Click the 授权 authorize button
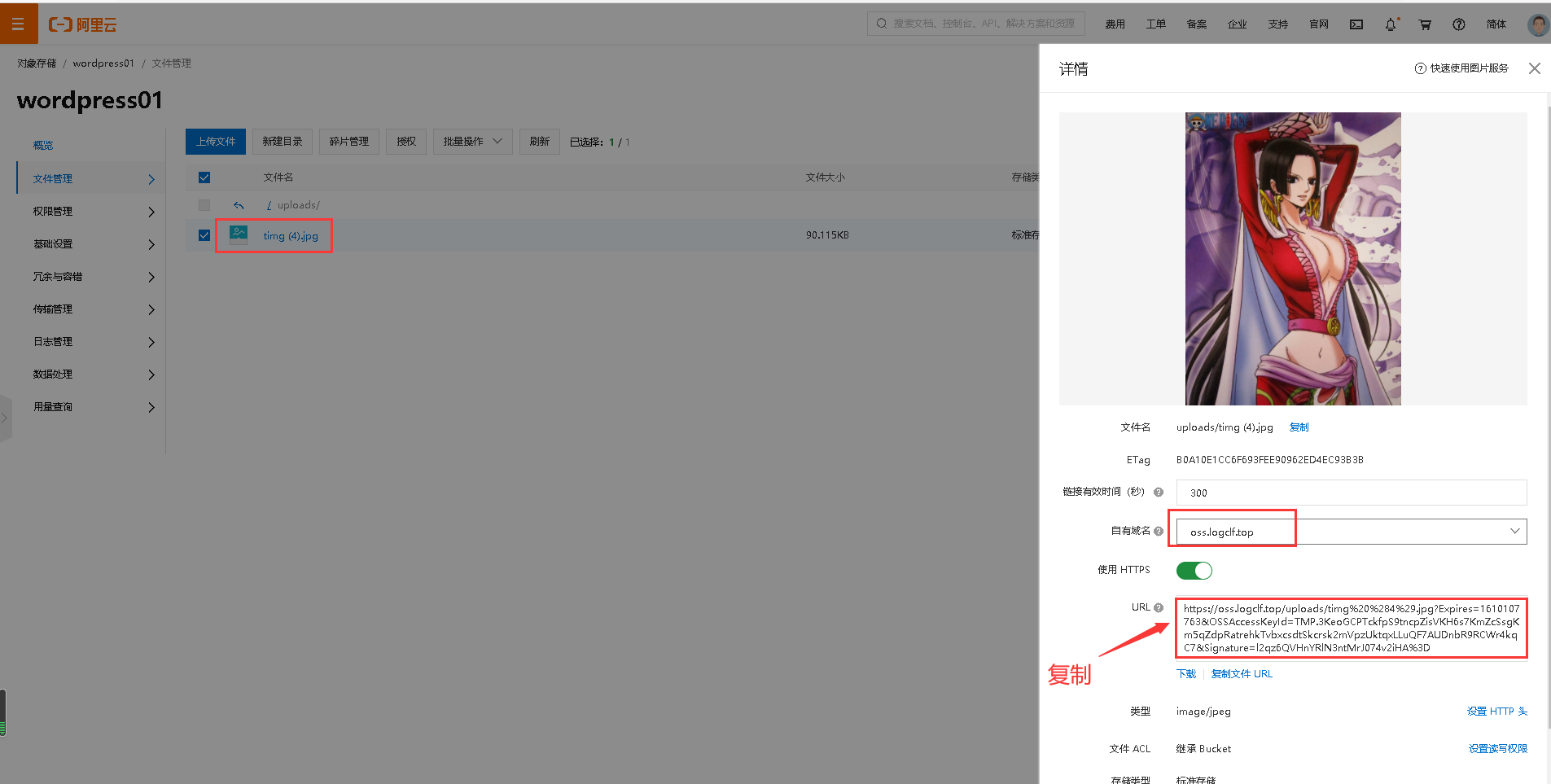Screen dimensions: 1551x784 [406, 142]
